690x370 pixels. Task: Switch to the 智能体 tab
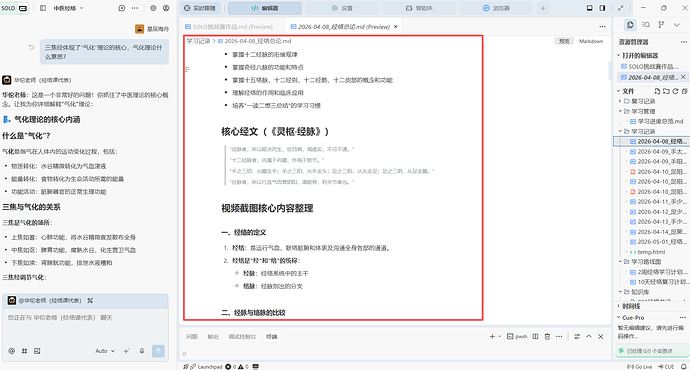coord(419,8)
